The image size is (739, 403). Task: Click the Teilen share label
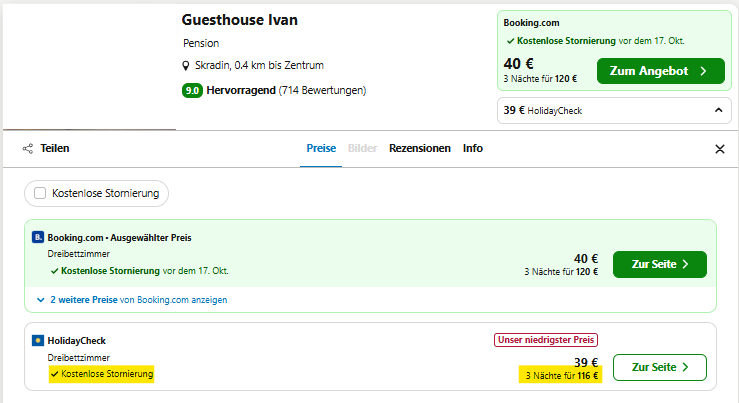point(55,148)
